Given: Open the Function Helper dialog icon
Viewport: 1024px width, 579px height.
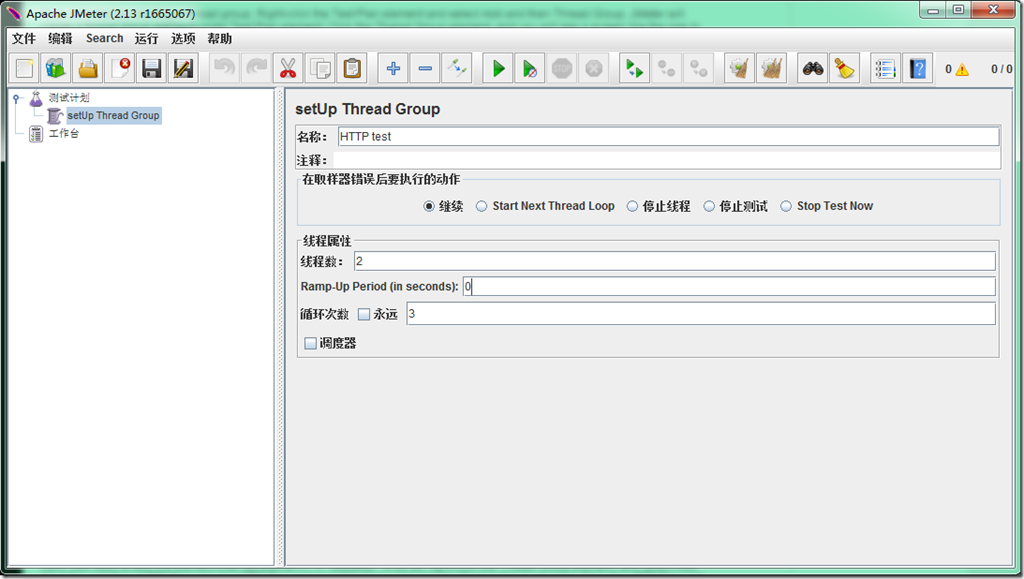Looking at the screenshot, I should (886, 68).
